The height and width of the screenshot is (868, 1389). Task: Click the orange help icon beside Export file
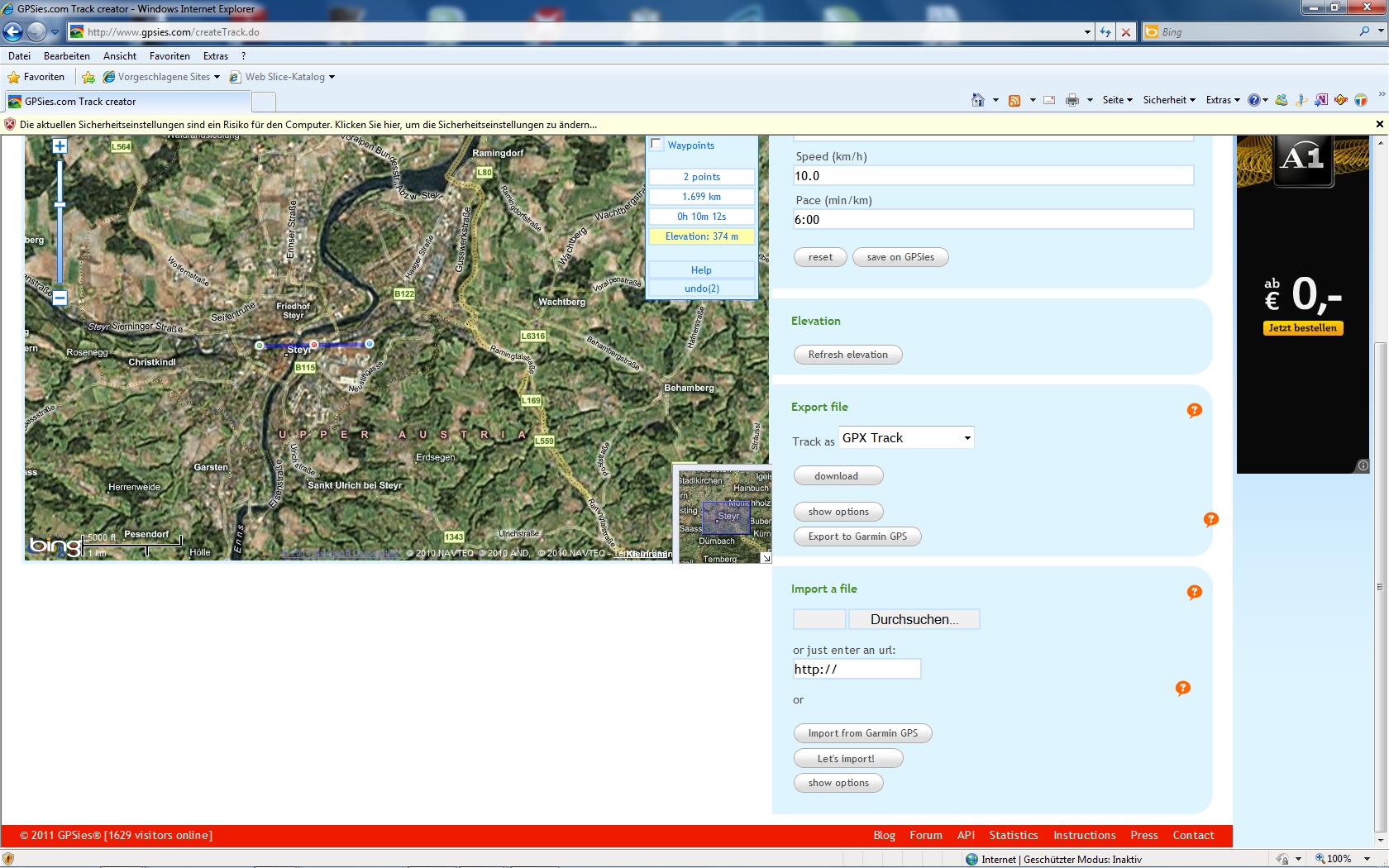click(x=1195, y=410)
